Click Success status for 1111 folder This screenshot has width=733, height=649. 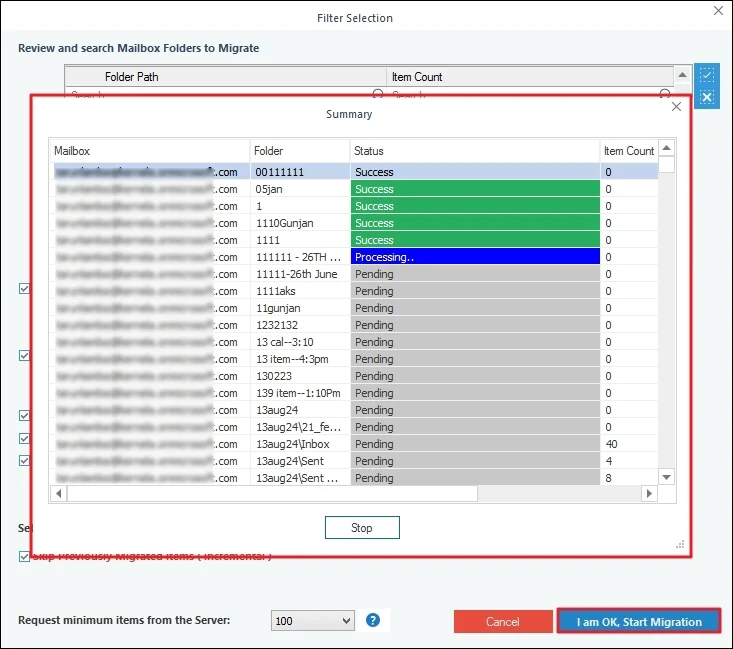(x=475, y=240)
